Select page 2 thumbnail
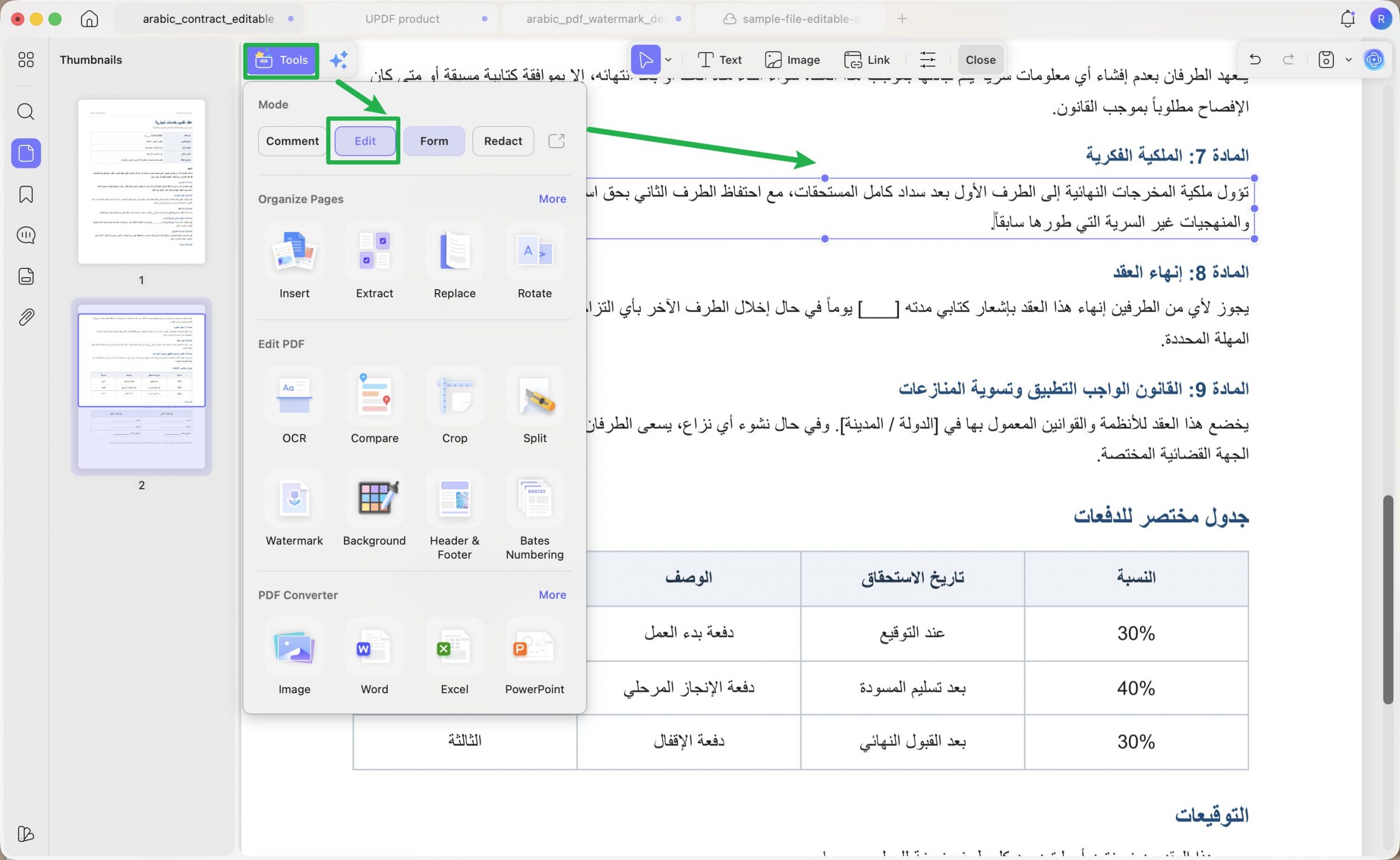Image resolution: width=1400 pixels, height=860 pixels. (141, 387)
